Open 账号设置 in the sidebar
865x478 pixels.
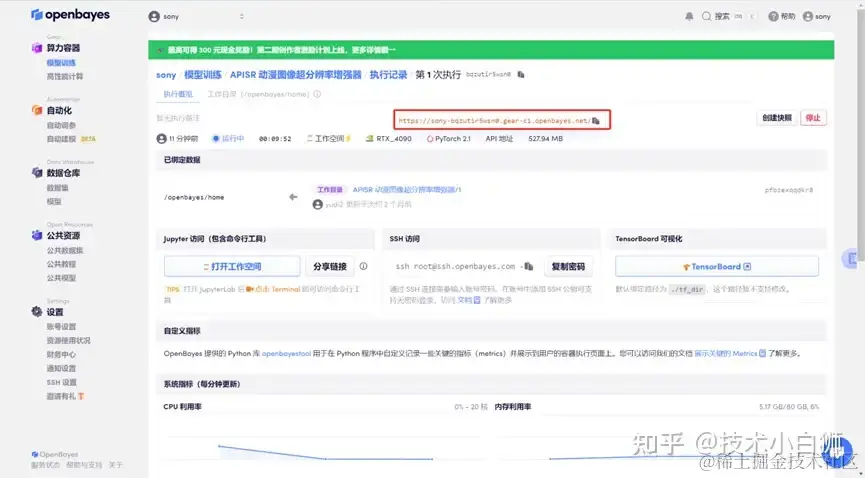[61, 327]
